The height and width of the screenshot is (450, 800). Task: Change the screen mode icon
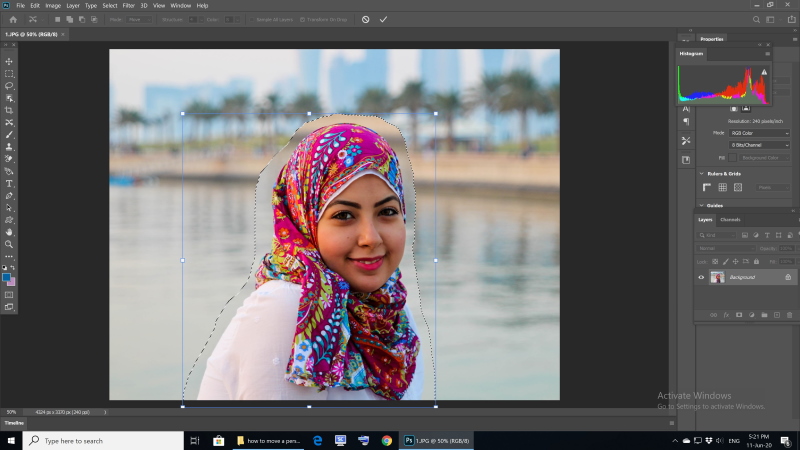[x=9, y=307]
